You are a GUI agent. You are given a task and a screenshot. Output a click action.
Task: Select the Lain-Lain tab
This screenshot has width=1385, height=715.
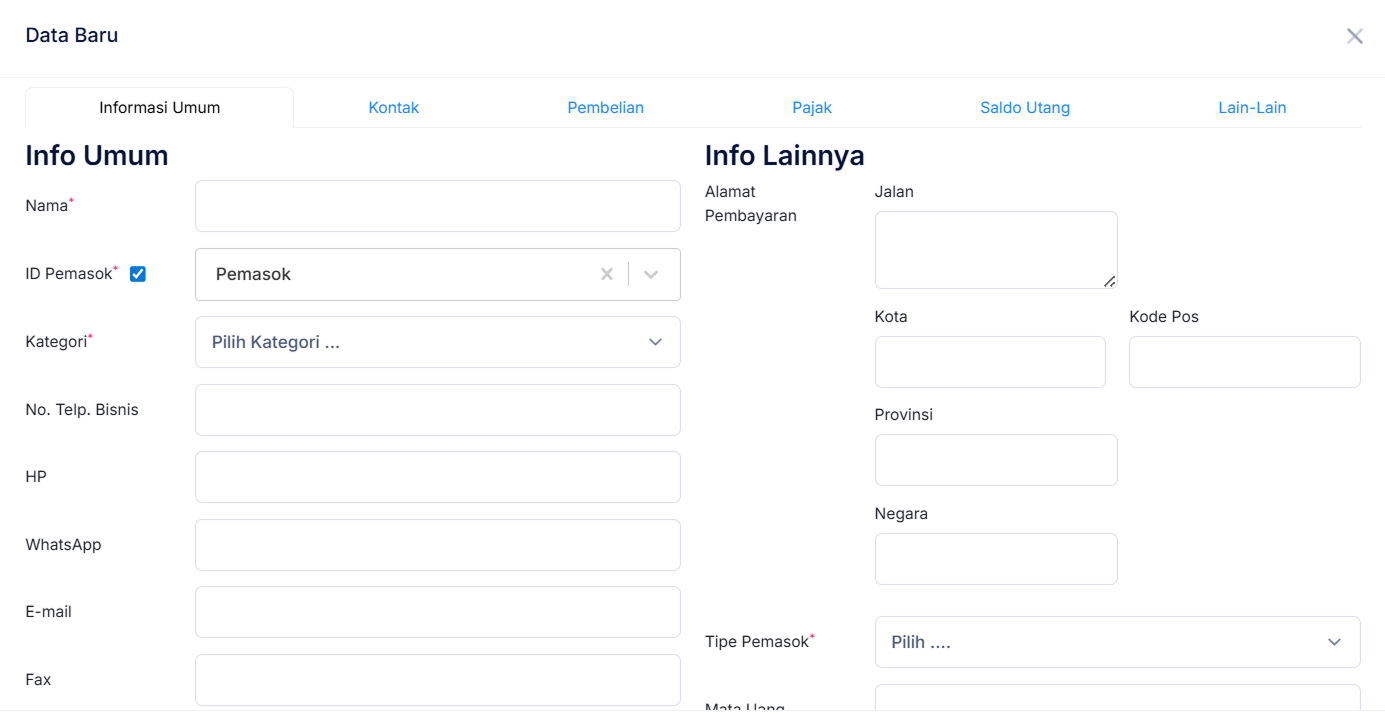point(1251,108)
